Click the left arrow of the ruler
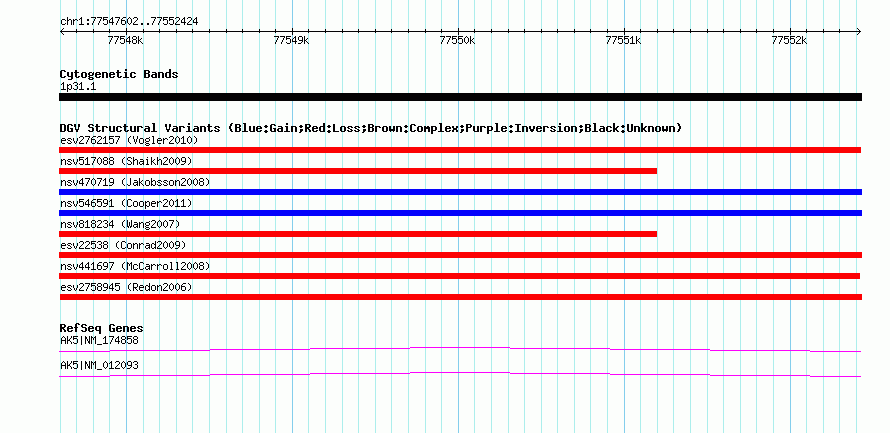The image size is (890, 433). click(x=62, y=32)
